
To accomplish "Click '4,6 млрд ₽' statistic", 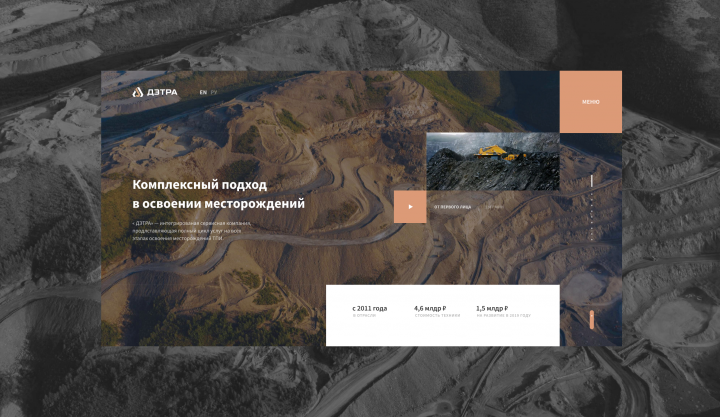I will [x=430, y=309].
